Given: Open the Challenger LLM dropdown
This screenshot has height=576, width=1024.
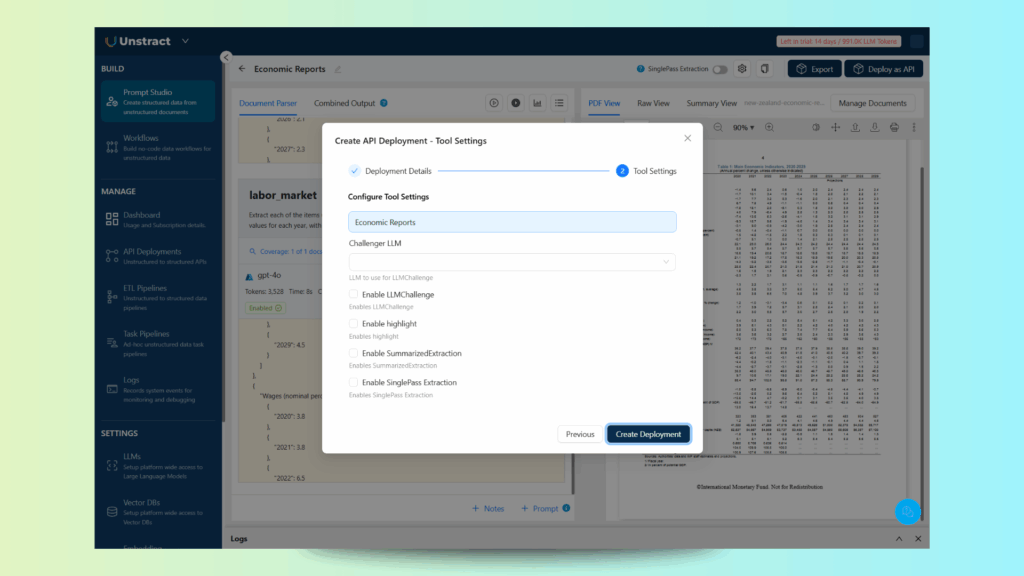Looking at the screenshot, I should coord(512,262).
